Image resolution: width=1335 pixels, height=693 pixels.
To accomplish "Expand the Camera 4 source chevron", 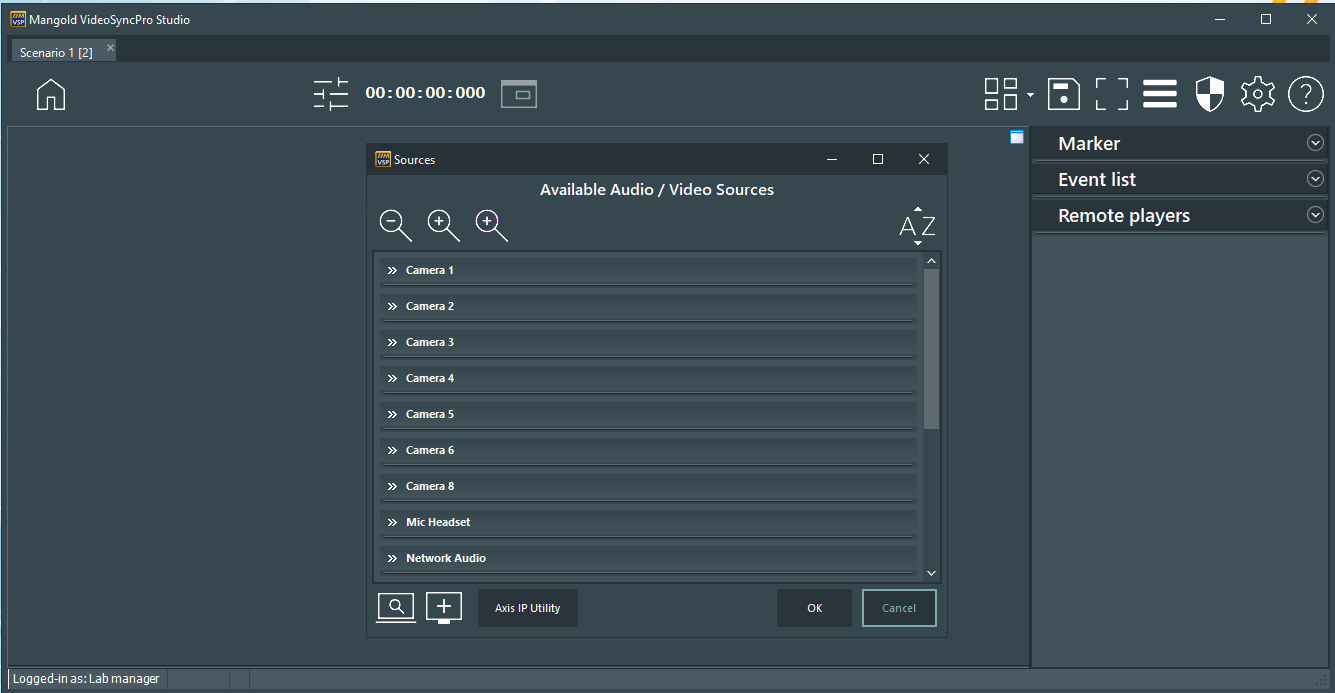I will (x=393, y=379).
